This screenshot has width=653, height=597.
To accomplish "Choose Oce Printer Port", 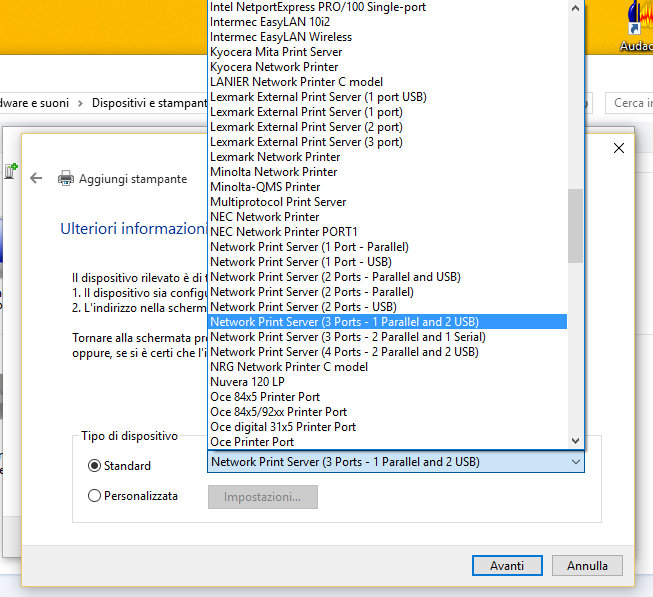I will pyautogui.click(x=387, y=441).
